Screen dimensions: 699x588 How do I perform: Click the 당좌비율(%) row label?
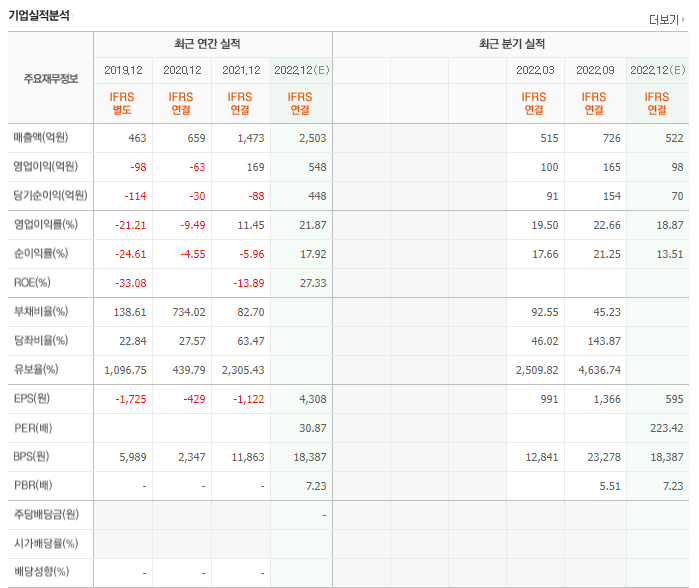tap(41, 341)
